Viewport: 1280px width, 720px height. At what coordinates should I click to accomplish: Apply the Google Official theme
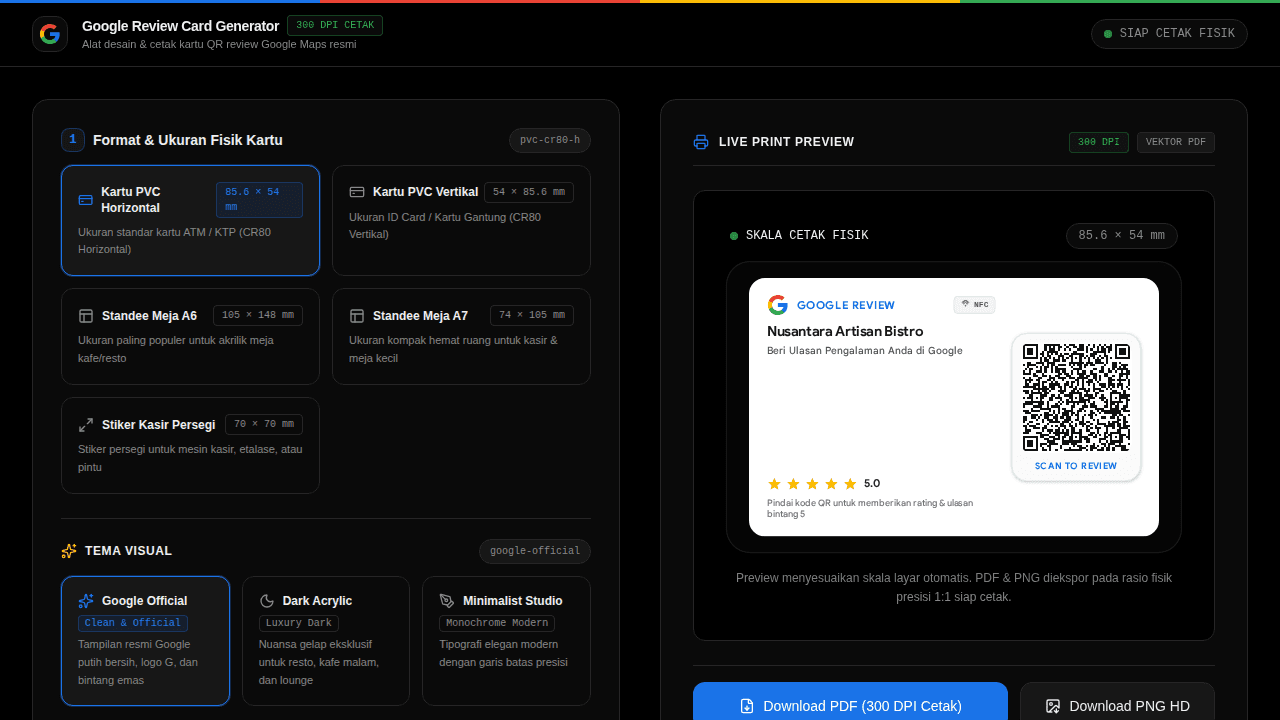pos(145,641)
